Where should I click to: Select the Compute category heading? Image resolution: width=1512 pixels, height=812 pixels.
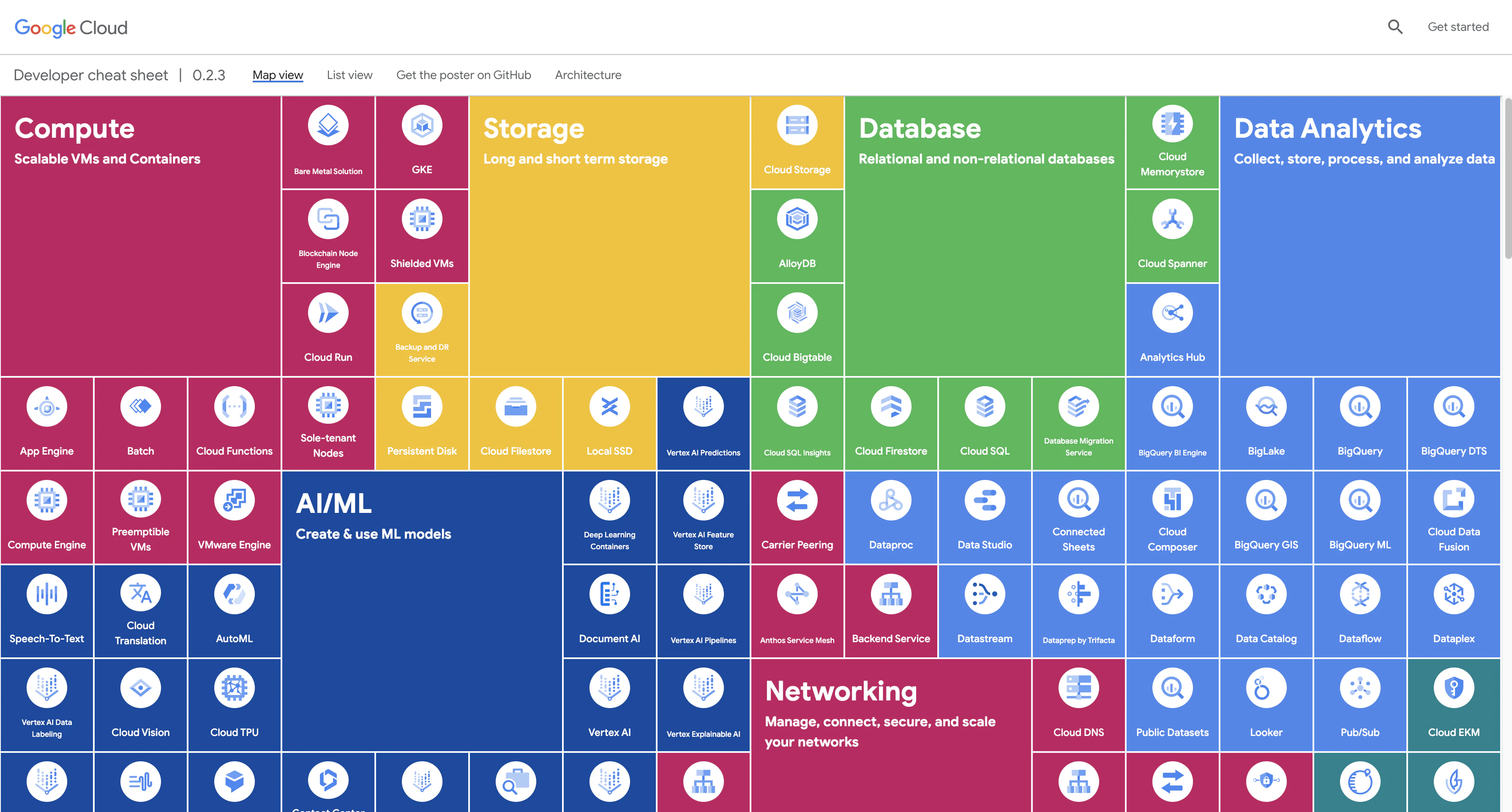[74, 128]
